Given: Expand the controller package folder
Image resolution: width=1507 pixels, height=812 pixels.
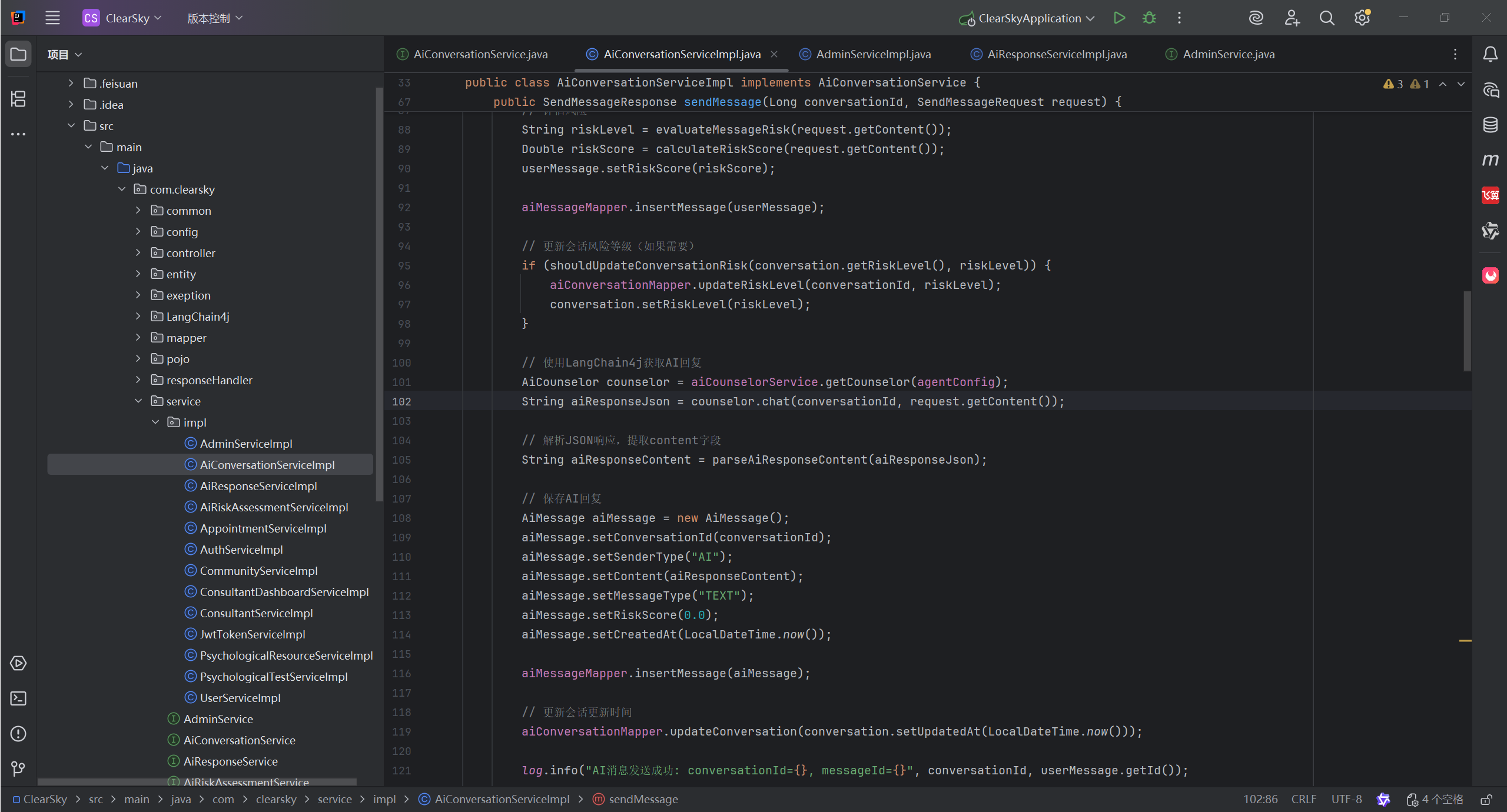Looking at the screenshot, I should [138, 253].
